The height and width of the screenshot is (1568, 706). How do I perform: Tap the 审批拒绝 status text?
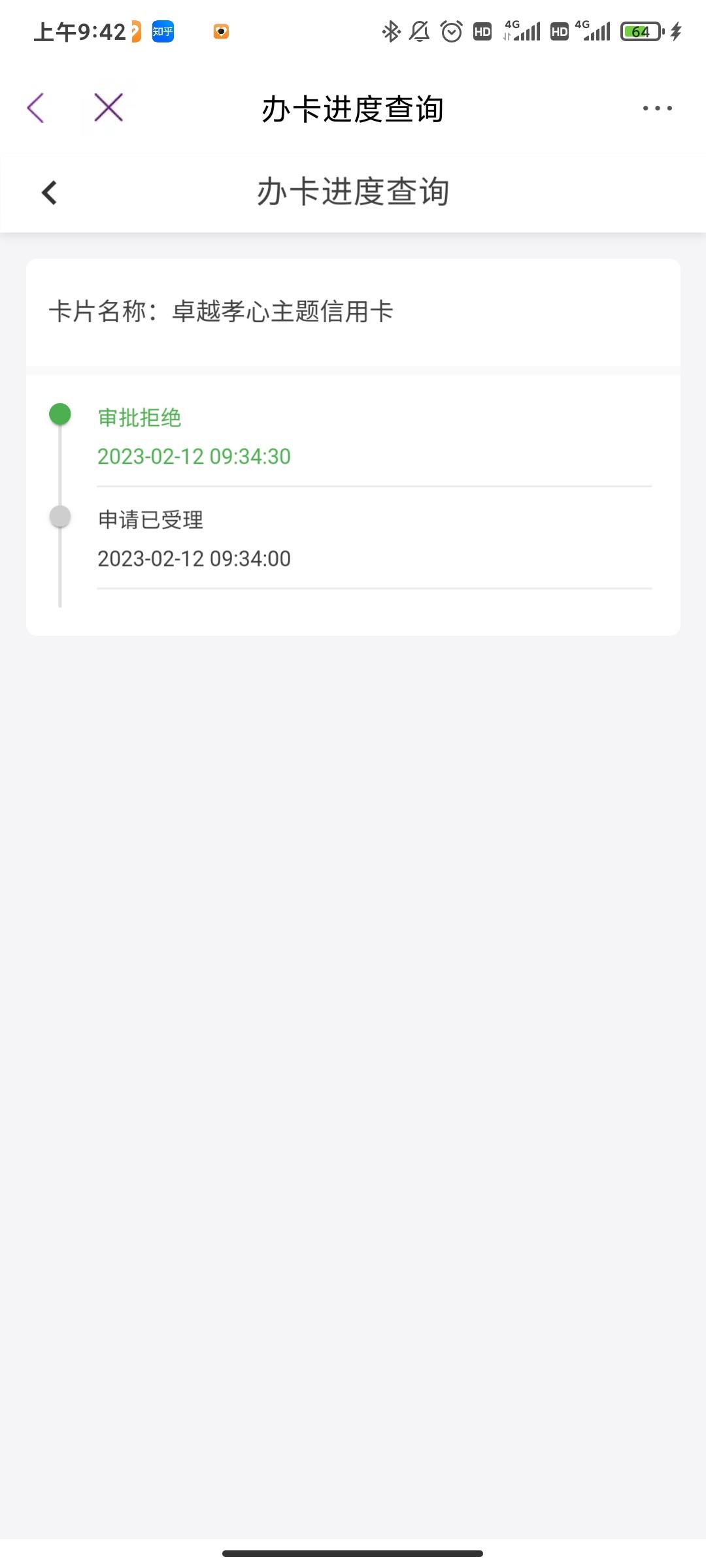[139, 417]
